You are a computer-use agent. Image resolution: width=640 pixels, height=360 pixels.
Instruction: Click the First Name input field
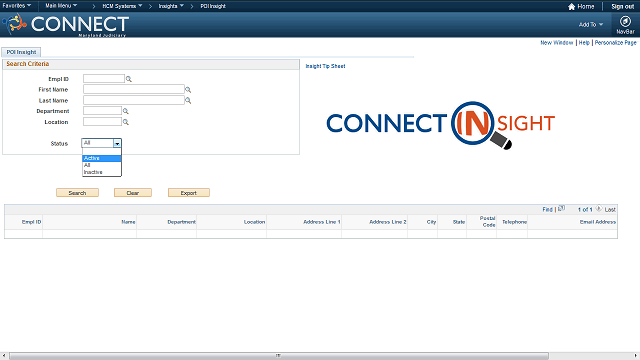point(134,89)
